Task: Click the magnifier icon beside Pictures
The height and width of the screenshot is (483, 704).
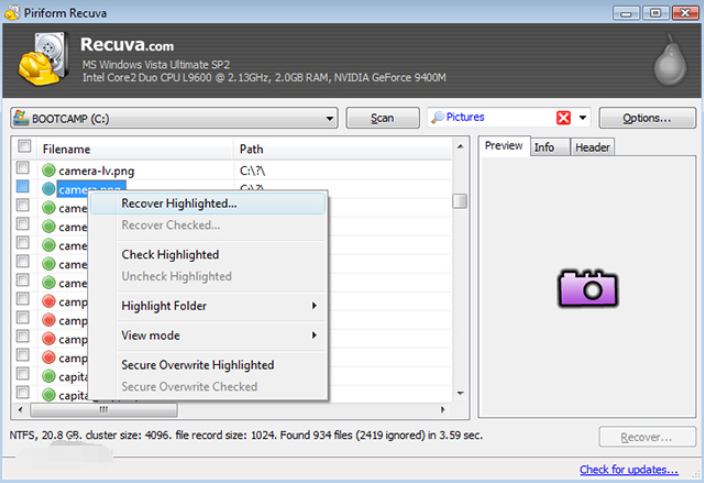Action: 437,118
